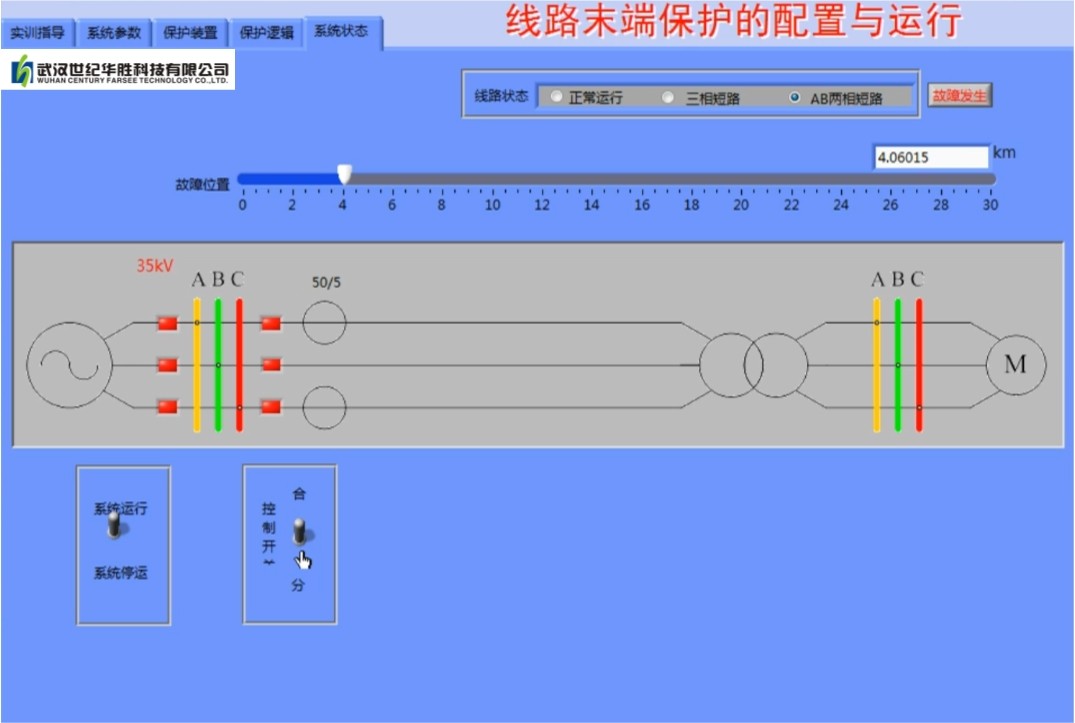Flip the 控制开关 合/分 toggle switch
The height and width of the screenshot is (723, 1075).
pyautogui.click(x=299, y=532)
